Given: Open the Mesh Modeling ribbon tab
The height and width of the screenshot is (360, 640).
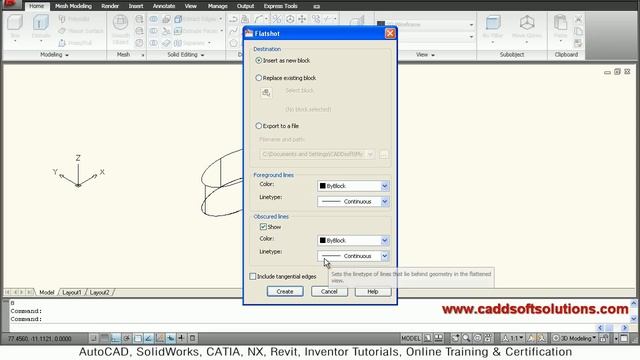Looking at the screenshot, I should click(73, 6).
